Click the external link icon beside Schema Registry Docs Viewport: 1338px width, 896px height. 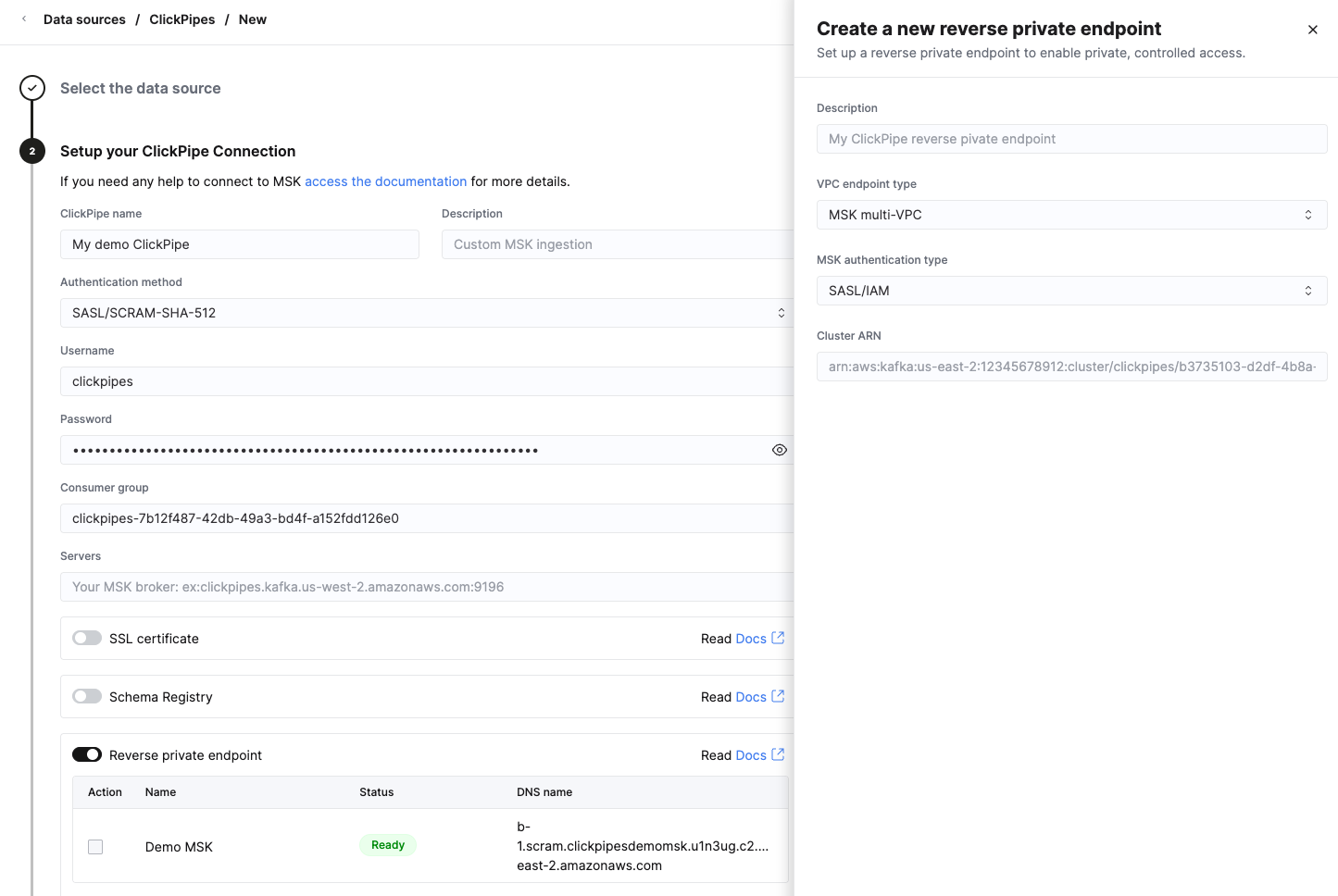coord(778,696)
